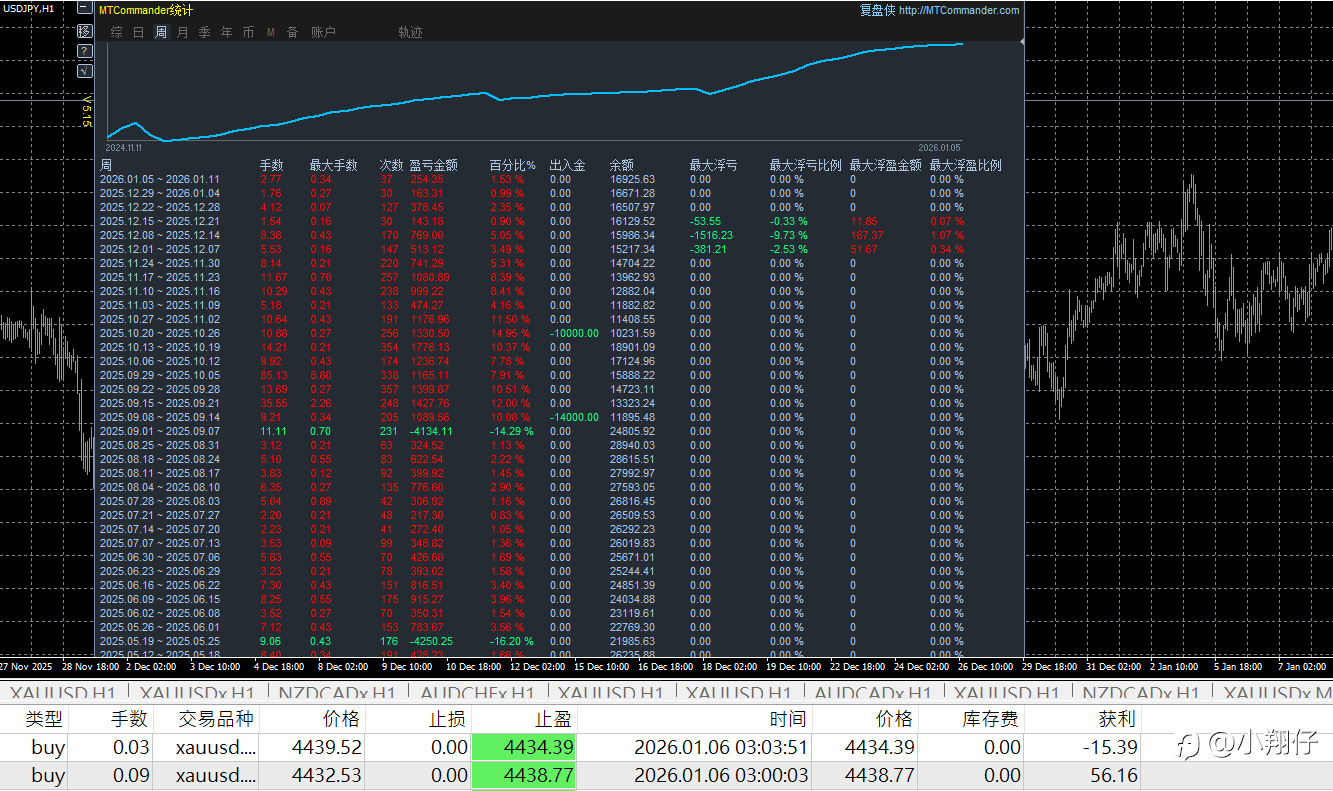This screenshot has height=791, width=1333.
Task: Select the 2025.09.01 ~ 2025.09.07 week row
Action: [x=160, y=431]
